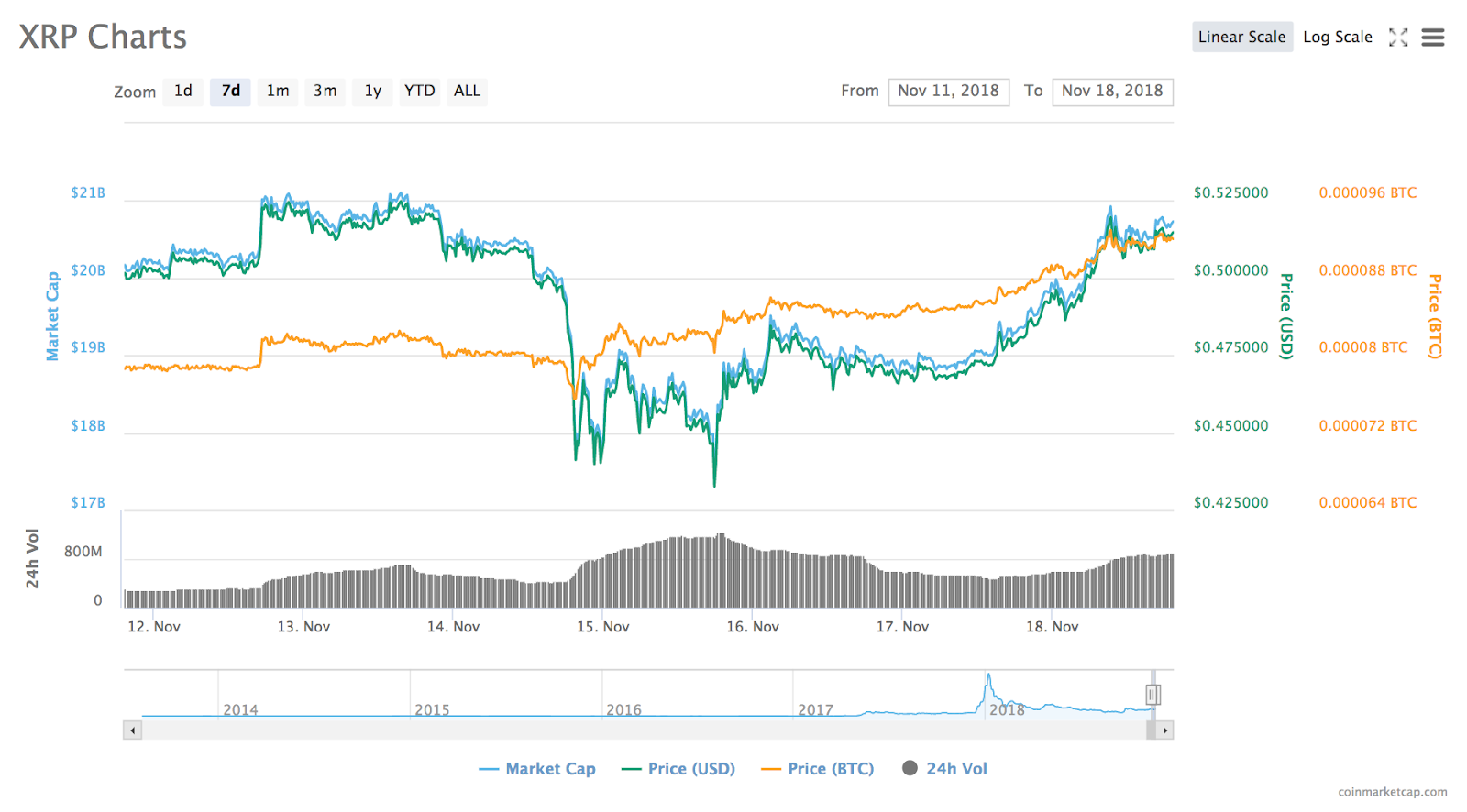Click the 0.000096 BTC axis value
1467x812 pixels.
click(1368, 193)
